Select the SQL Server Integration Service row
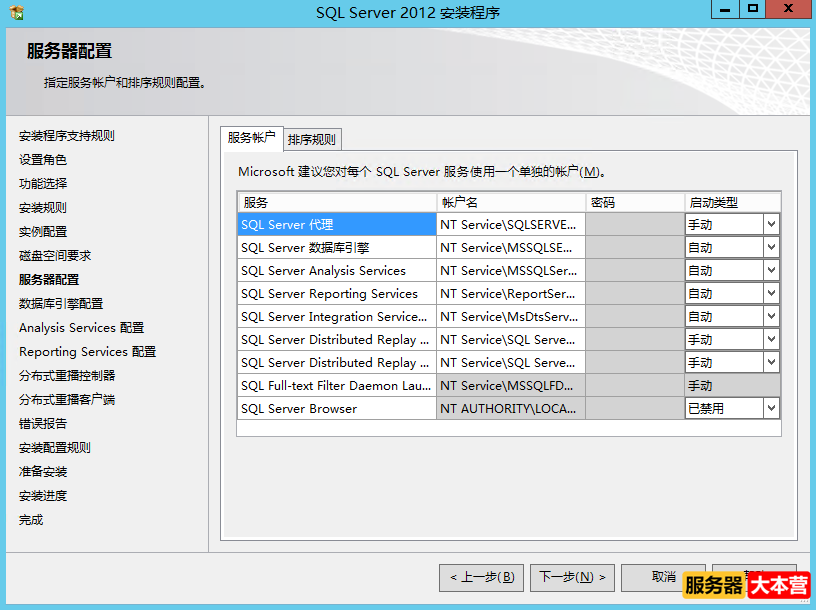 click(337, 316)
